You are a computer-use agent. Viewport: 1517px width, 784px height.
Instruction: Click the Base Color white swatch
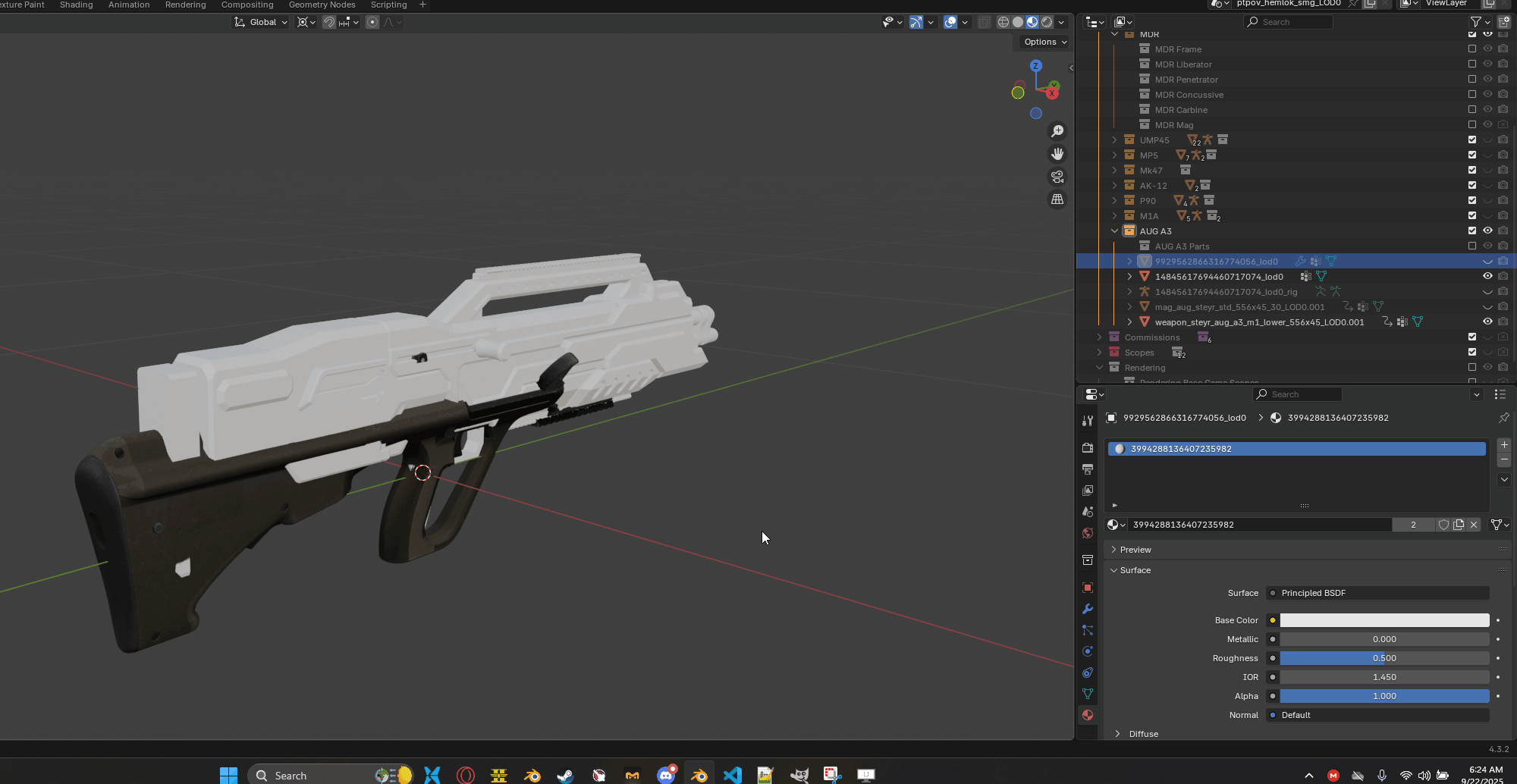click(x=1384, y=620)
